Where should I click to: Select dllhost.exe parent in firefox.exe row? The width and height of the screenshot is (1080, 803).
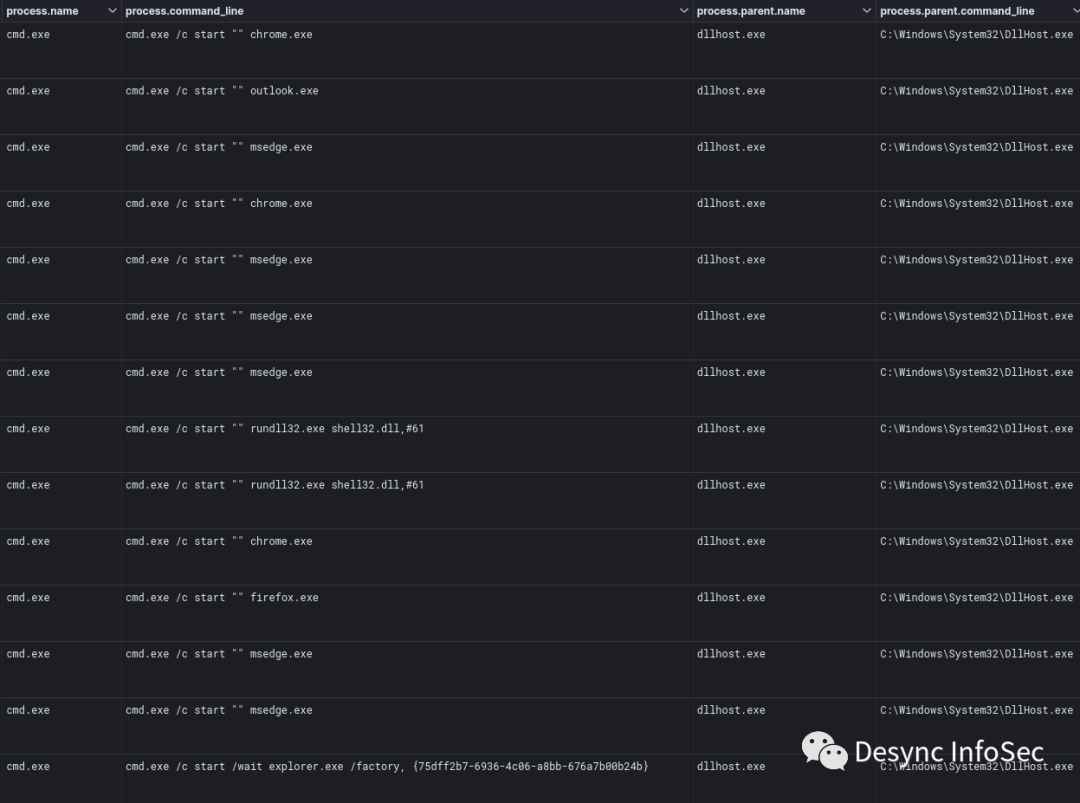731,598
